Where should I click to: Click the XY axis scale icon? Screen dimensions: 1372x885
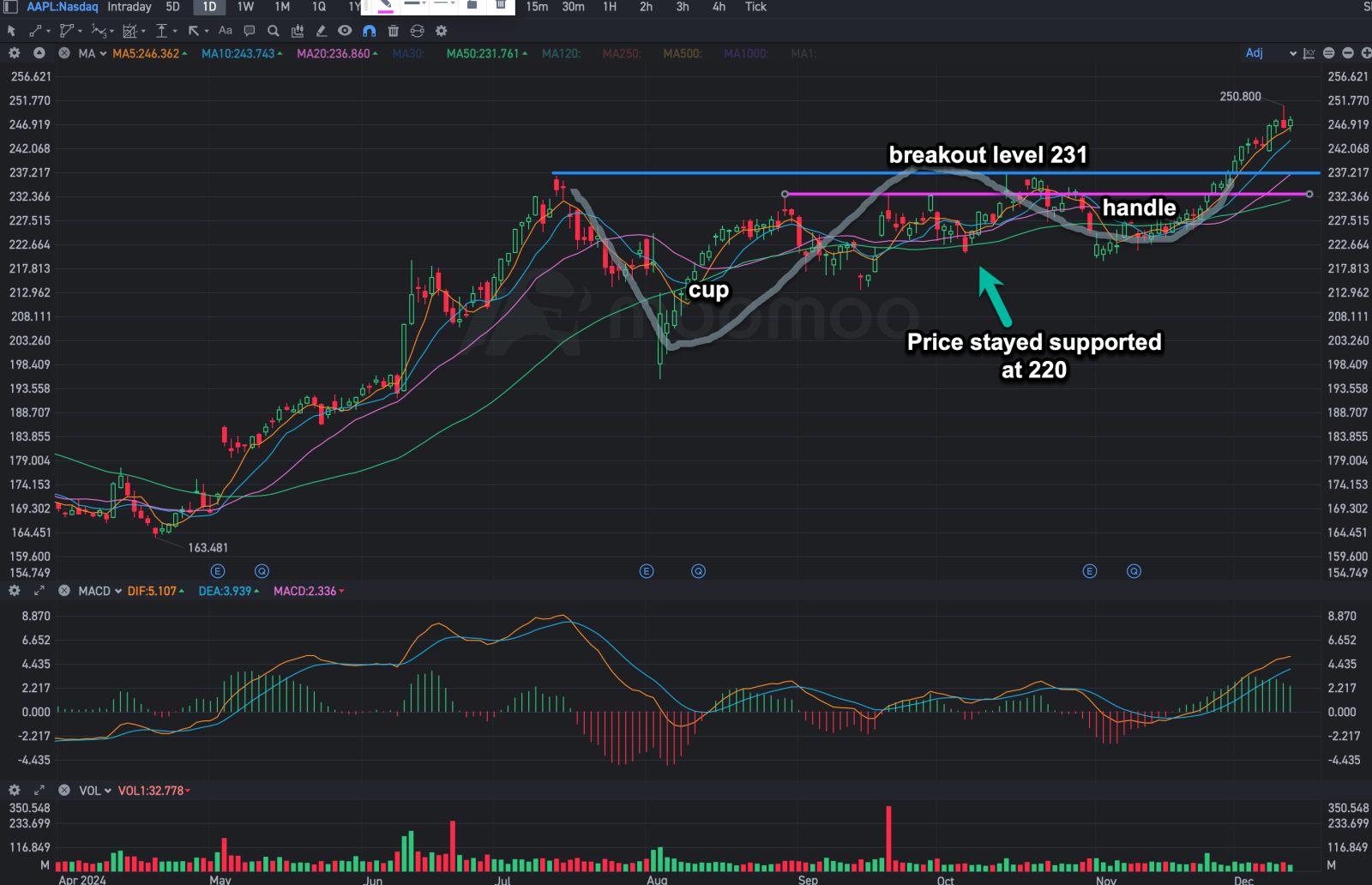tap(1309, 53)
